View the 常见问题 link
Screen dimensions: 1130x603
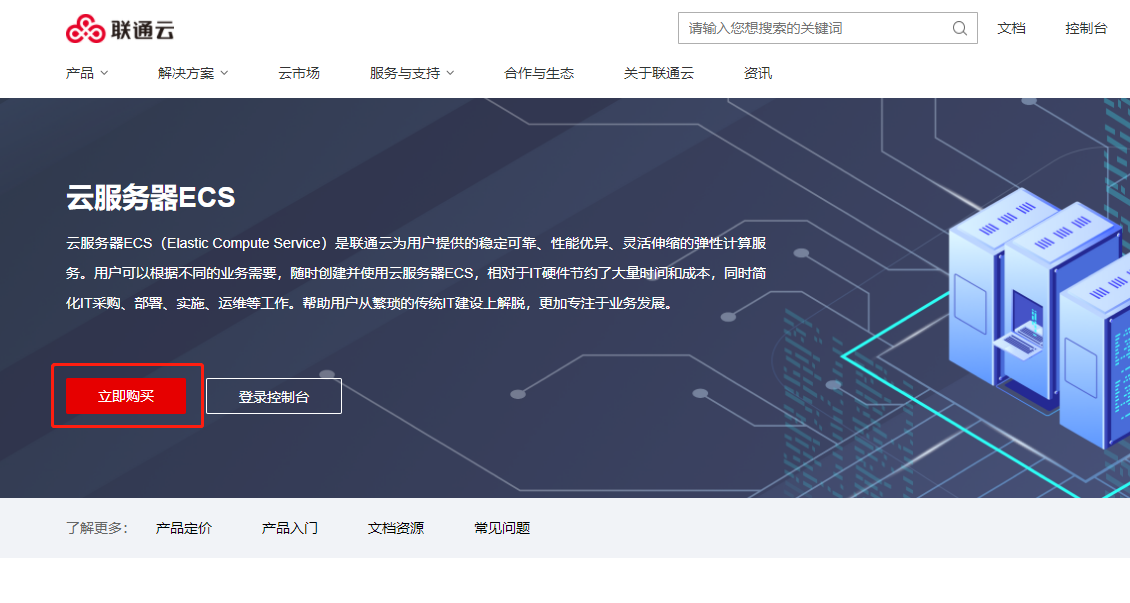click(502, 528)
